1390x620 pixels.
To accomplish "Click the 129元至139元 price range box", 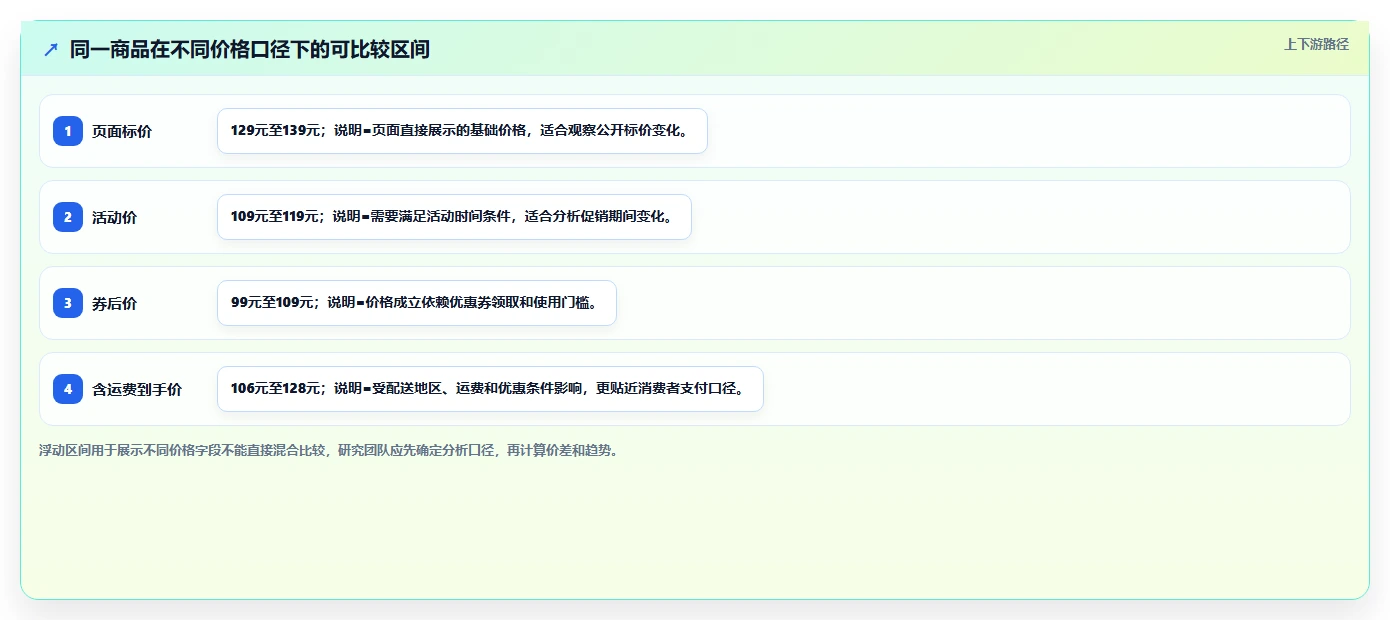I will tap(462, 131).
